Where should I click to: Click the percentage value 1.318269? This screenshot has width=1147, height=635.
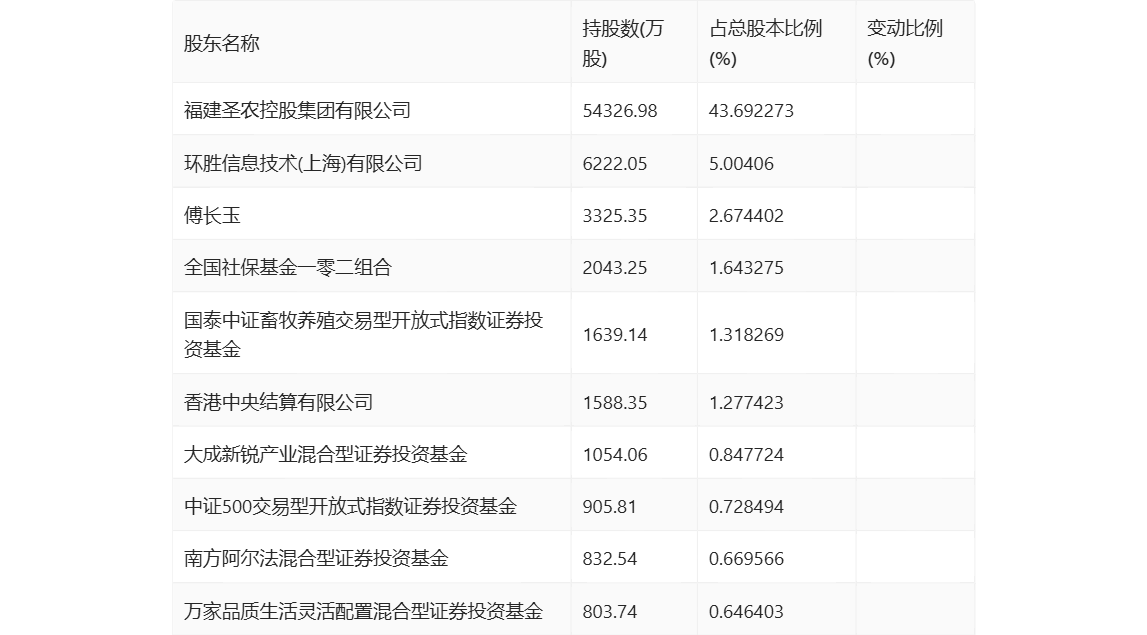point(746,335)
